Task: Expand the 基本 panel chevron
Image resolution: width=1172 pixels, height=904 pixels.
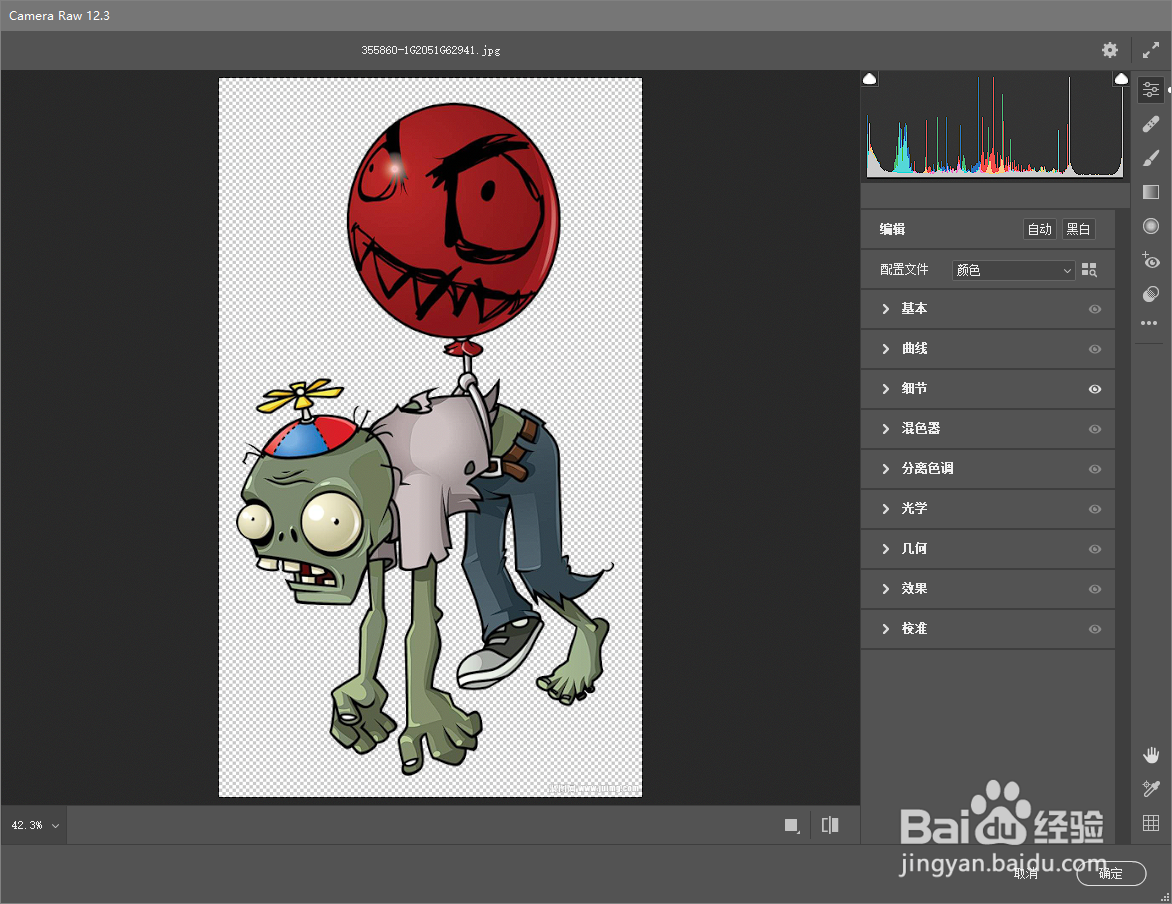Action: click(x=886, y=309)
